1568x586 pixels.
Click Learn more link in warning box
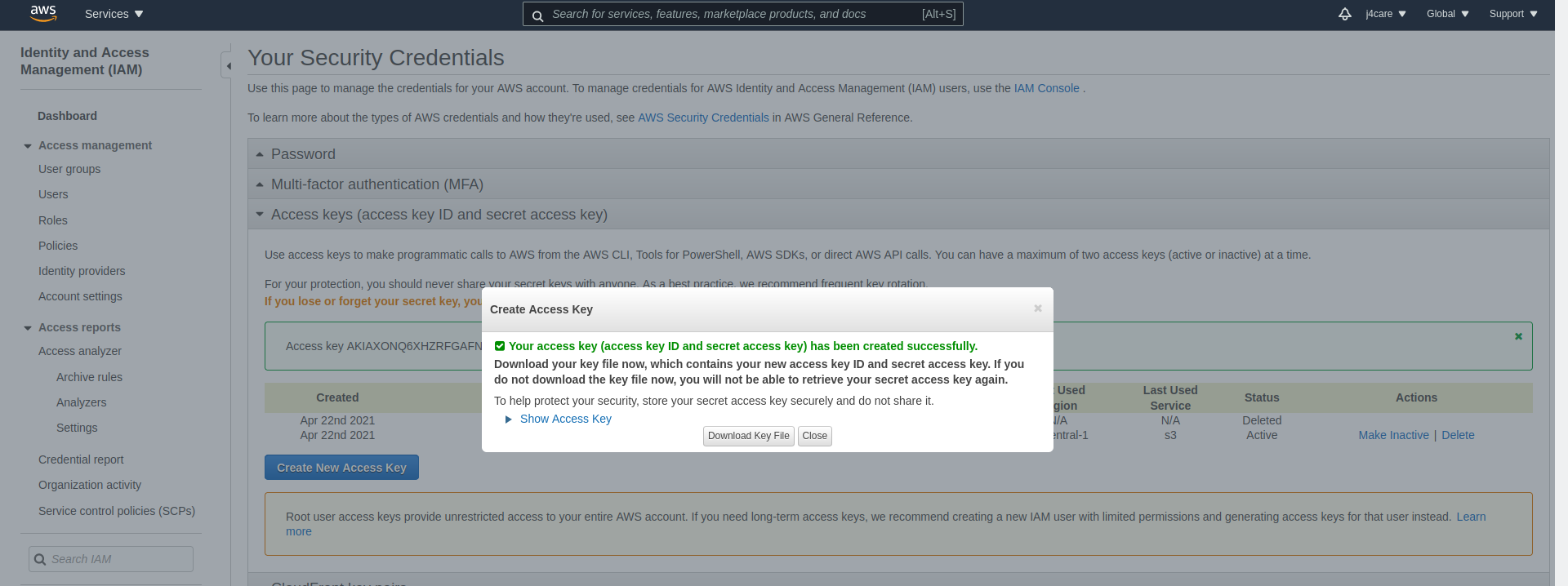click(1471, 517)
